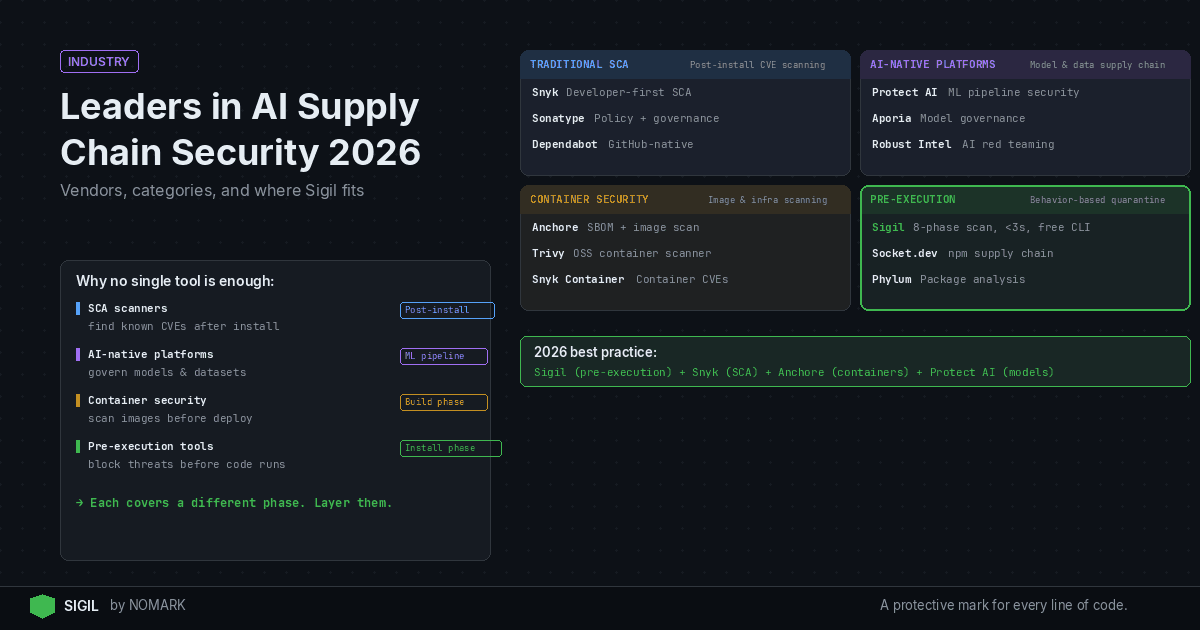The width and height of the screenshot is (1200, 630).
Task: Click the Build phase colored tag
Action: tap(443, 402)
